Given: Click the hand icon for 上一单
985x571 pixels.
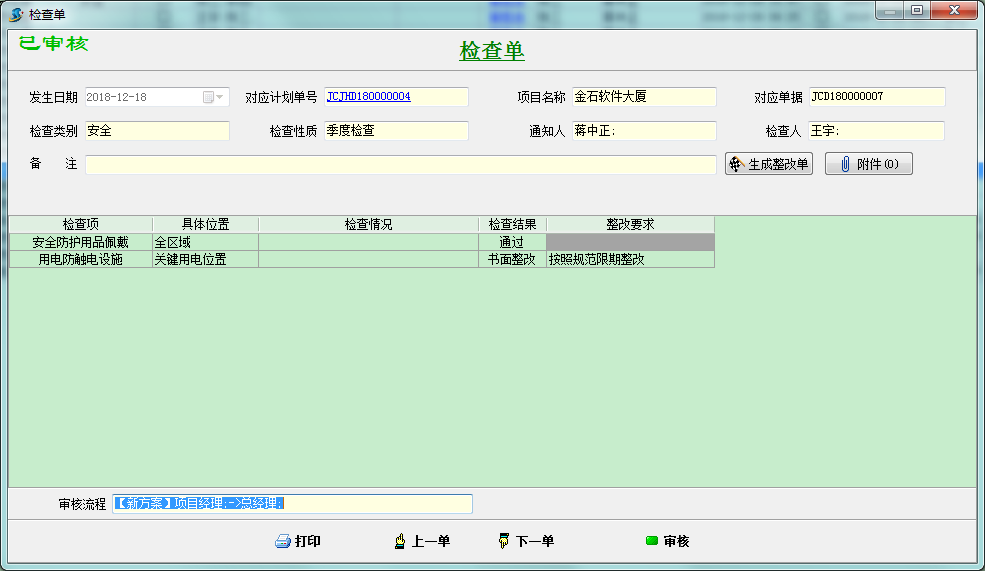Looking at the screenshot, I should pos(400,541).
